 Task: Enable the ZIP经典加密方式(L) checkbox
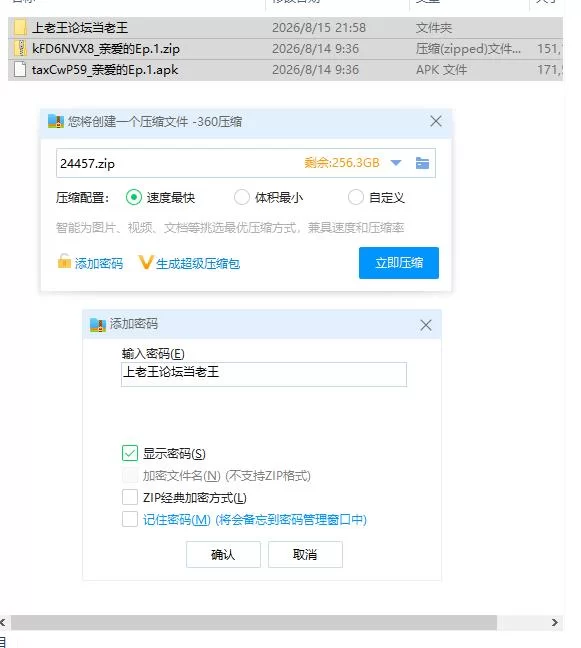click(x=130, y=497)
